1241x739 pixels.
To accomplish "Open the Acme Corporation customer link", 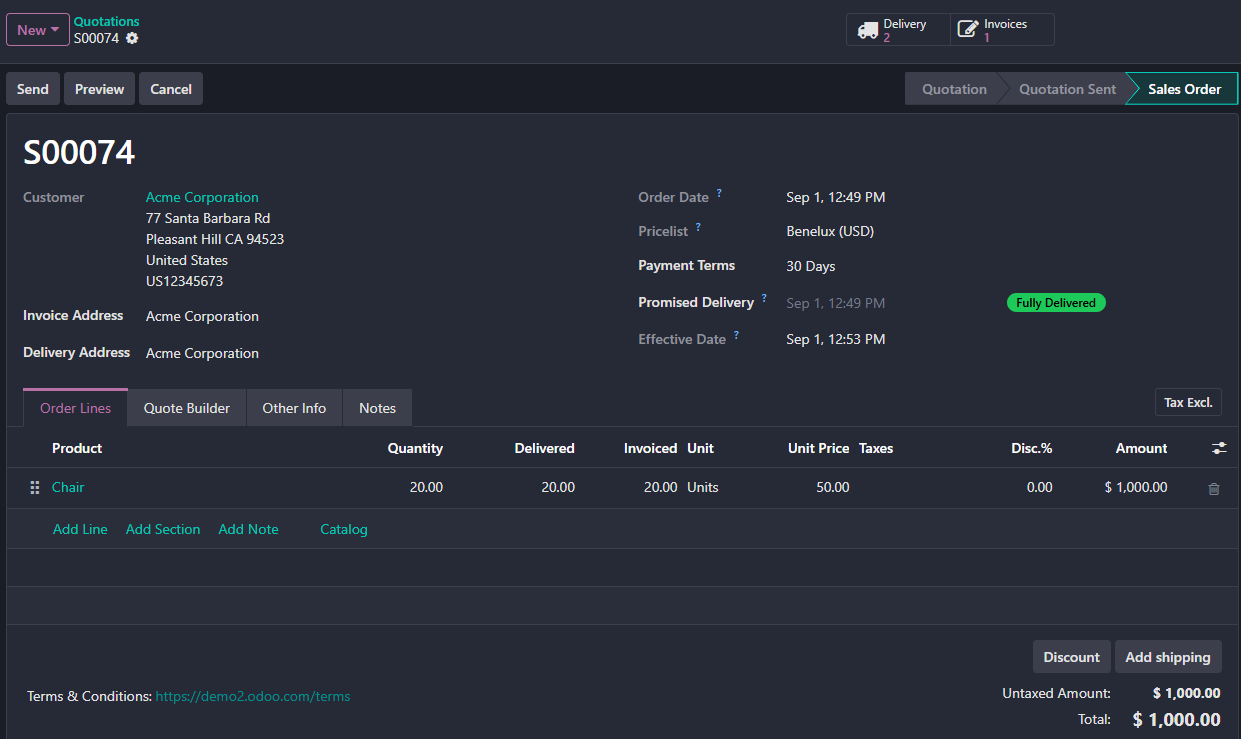I will tap(202, 197).
